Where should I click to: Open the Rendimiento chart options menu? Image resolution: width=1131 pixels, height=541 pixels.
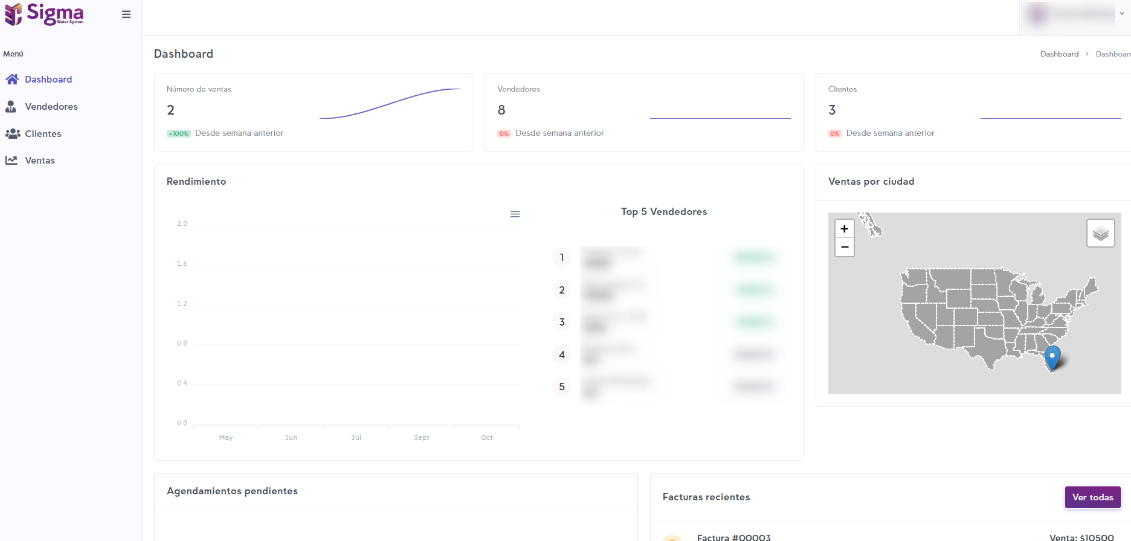(515, 214)
